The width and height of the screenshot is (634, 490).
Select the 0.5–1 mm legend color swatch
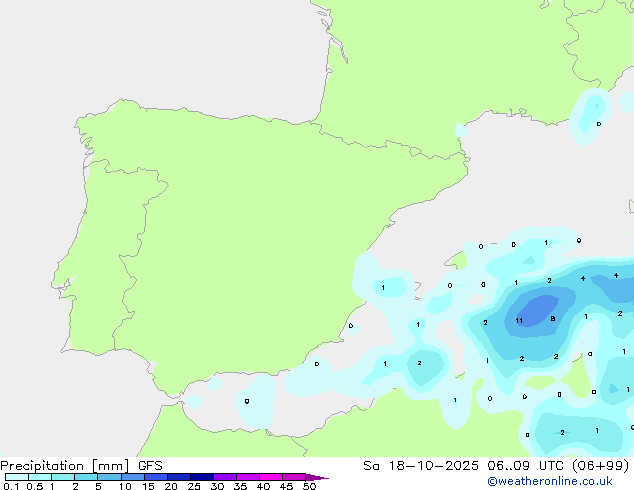40,477
